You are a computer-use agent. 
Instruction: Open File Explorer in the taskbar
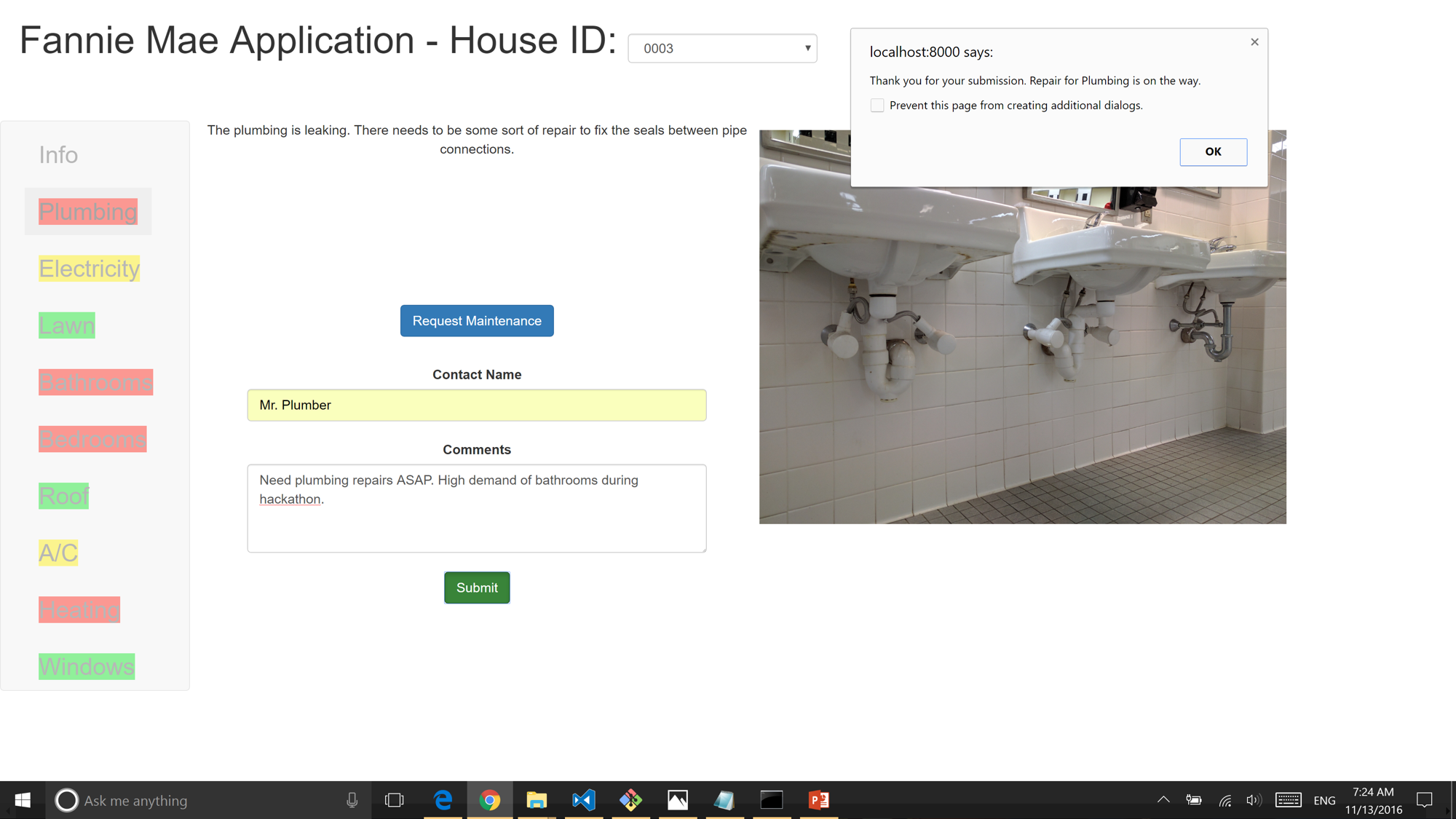(x=537, y=800)
